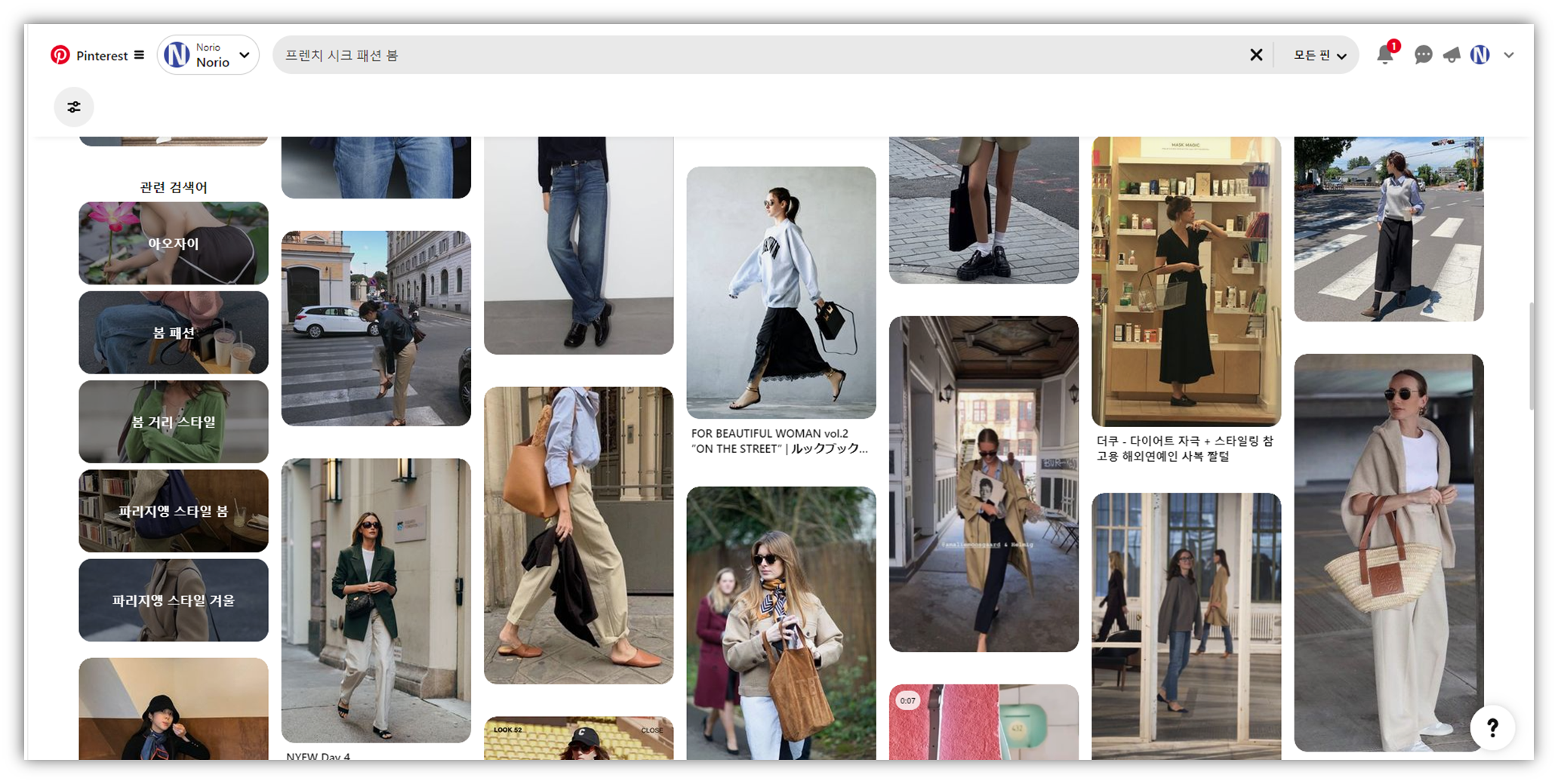Open the 모든 핀 filter dropdown

click(x=1319, y=55)
